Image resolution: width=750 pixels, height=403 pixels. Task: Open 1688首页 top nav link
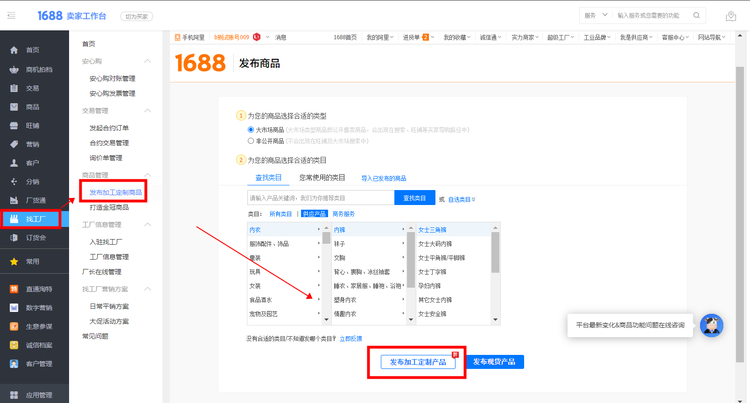[x=345, y=37]
